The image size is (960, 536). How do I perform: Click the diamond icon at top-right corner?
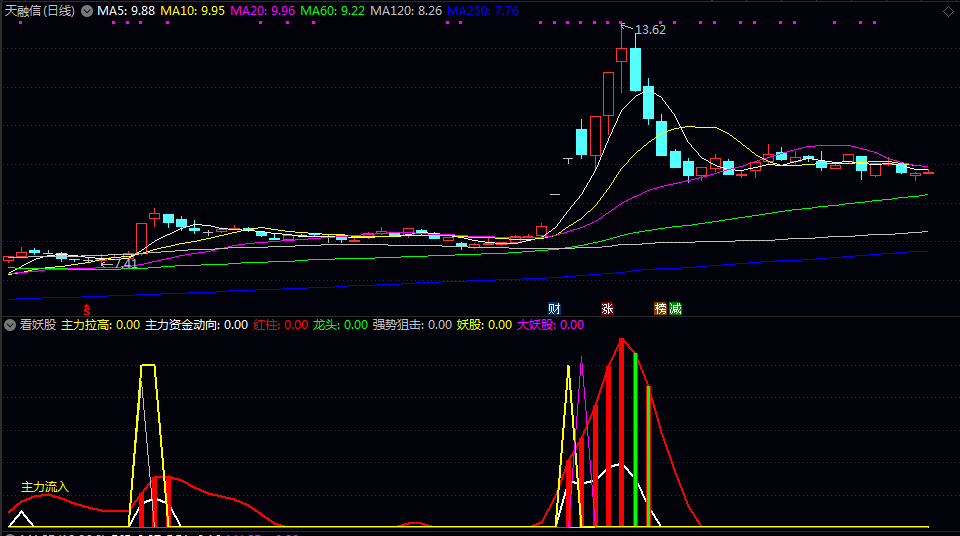(948, 10)
